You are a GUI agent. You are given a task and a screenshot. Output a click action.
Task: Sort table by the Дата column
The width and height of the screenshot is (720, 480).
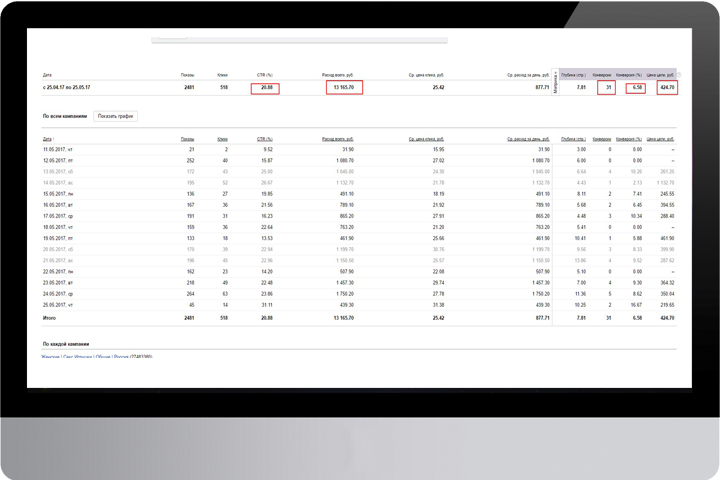click(48, 139)
